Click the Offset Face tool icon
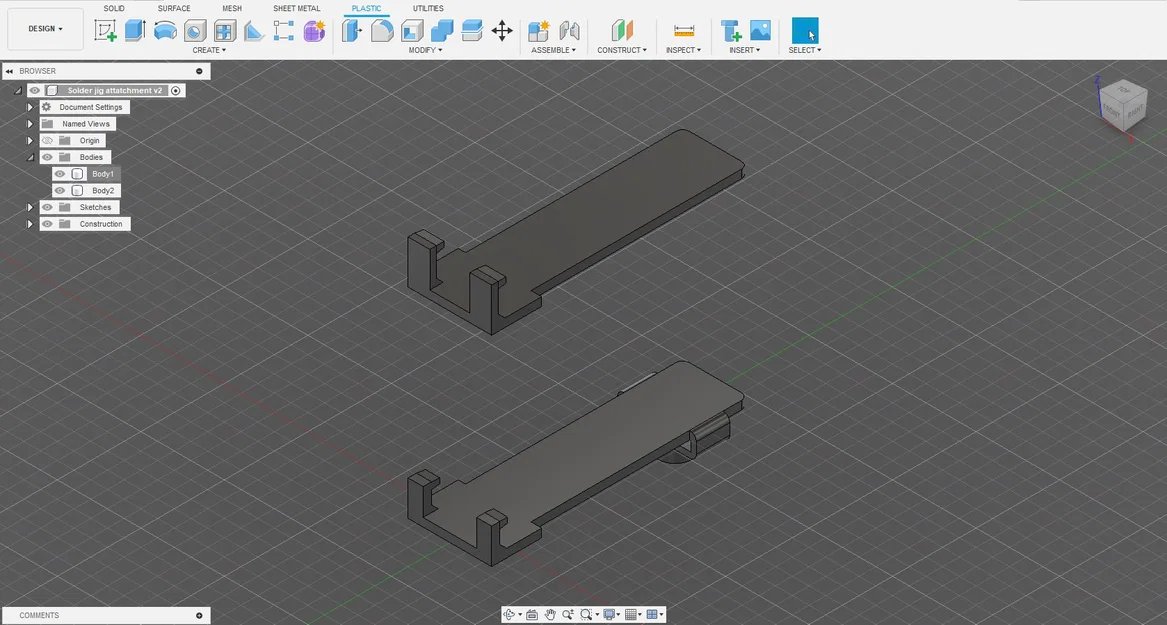1167x625 pixels. point(472,31)
